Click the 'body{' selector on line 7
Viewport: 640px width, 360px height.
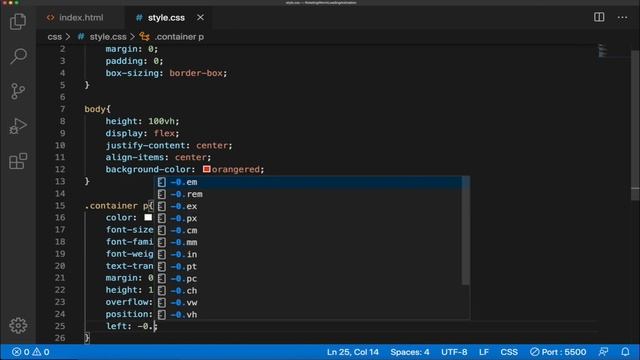click(x=98, y=109)
